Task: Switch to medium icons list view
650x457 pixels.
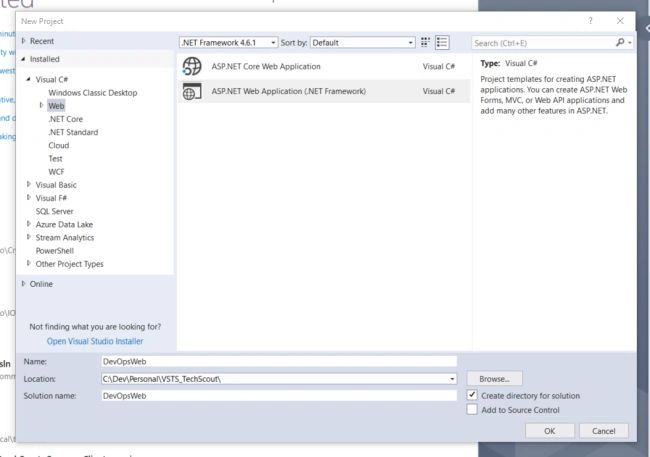Action: click(x=442, y=42)
